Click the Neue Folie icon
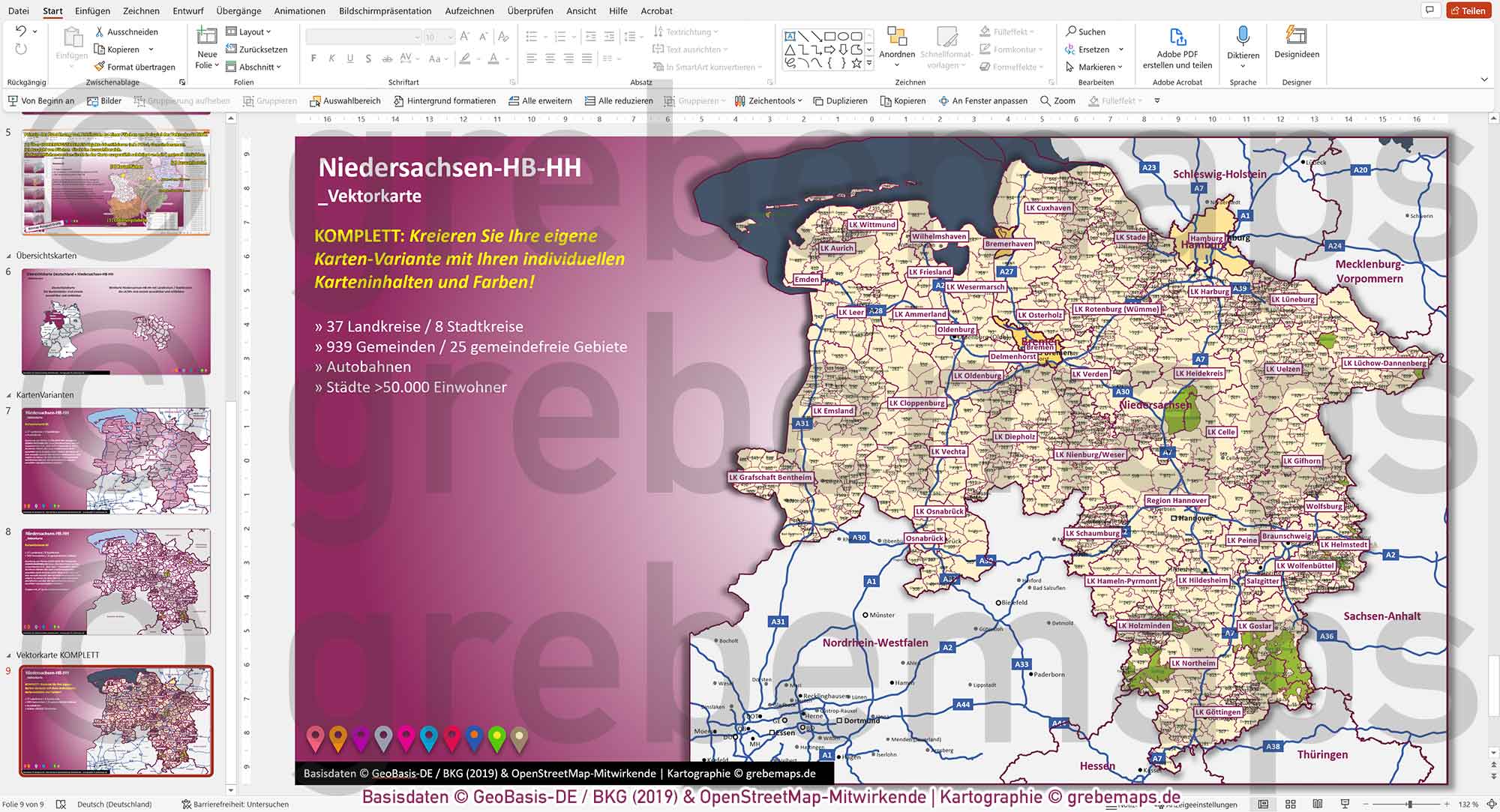Image resolution: width=1500 pixels, height=812 pixels. (206, 36)
